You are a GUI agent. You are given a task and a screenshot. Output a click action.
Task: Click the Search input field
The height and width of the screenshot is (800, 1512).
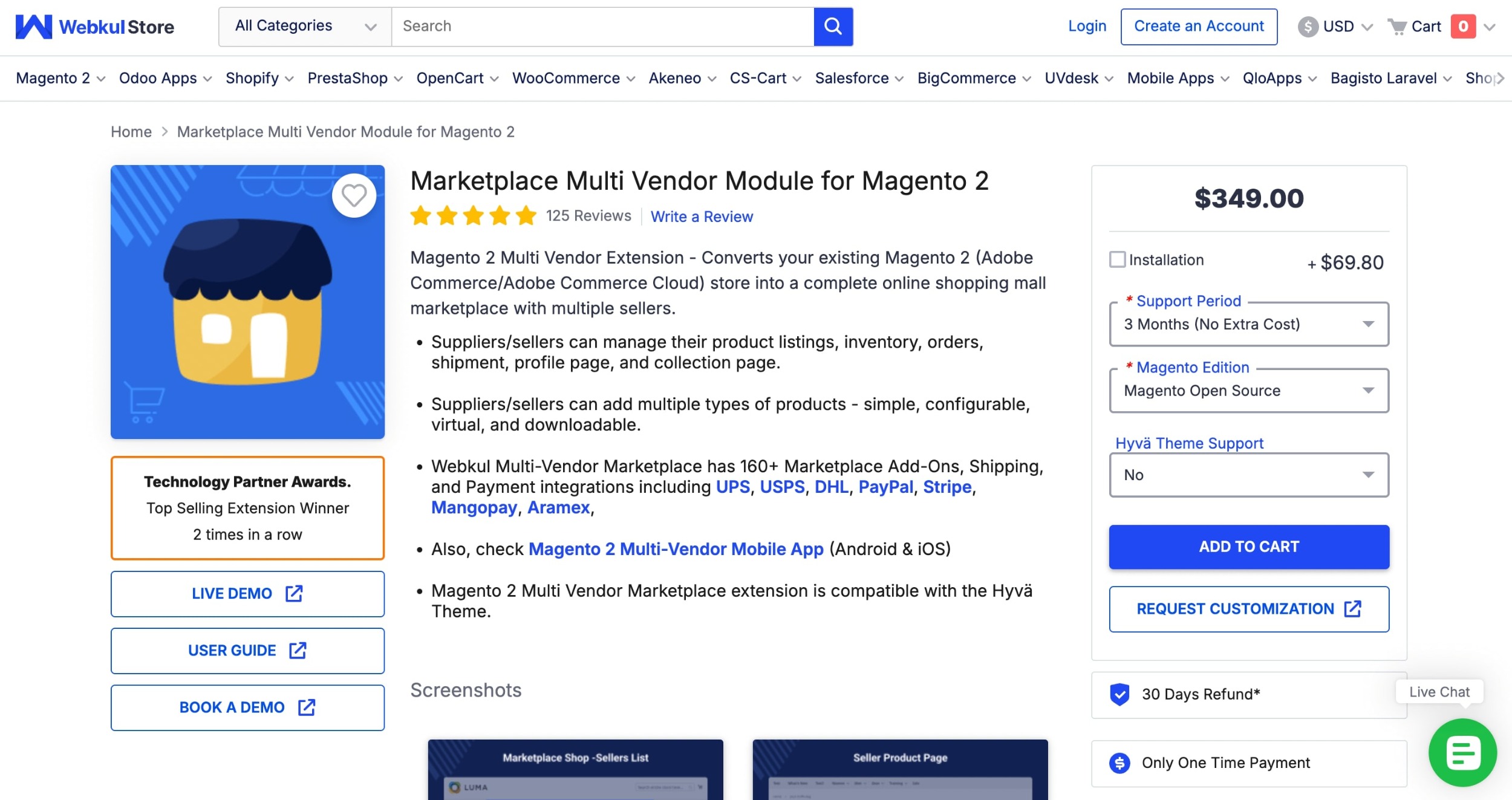(602, 27)
